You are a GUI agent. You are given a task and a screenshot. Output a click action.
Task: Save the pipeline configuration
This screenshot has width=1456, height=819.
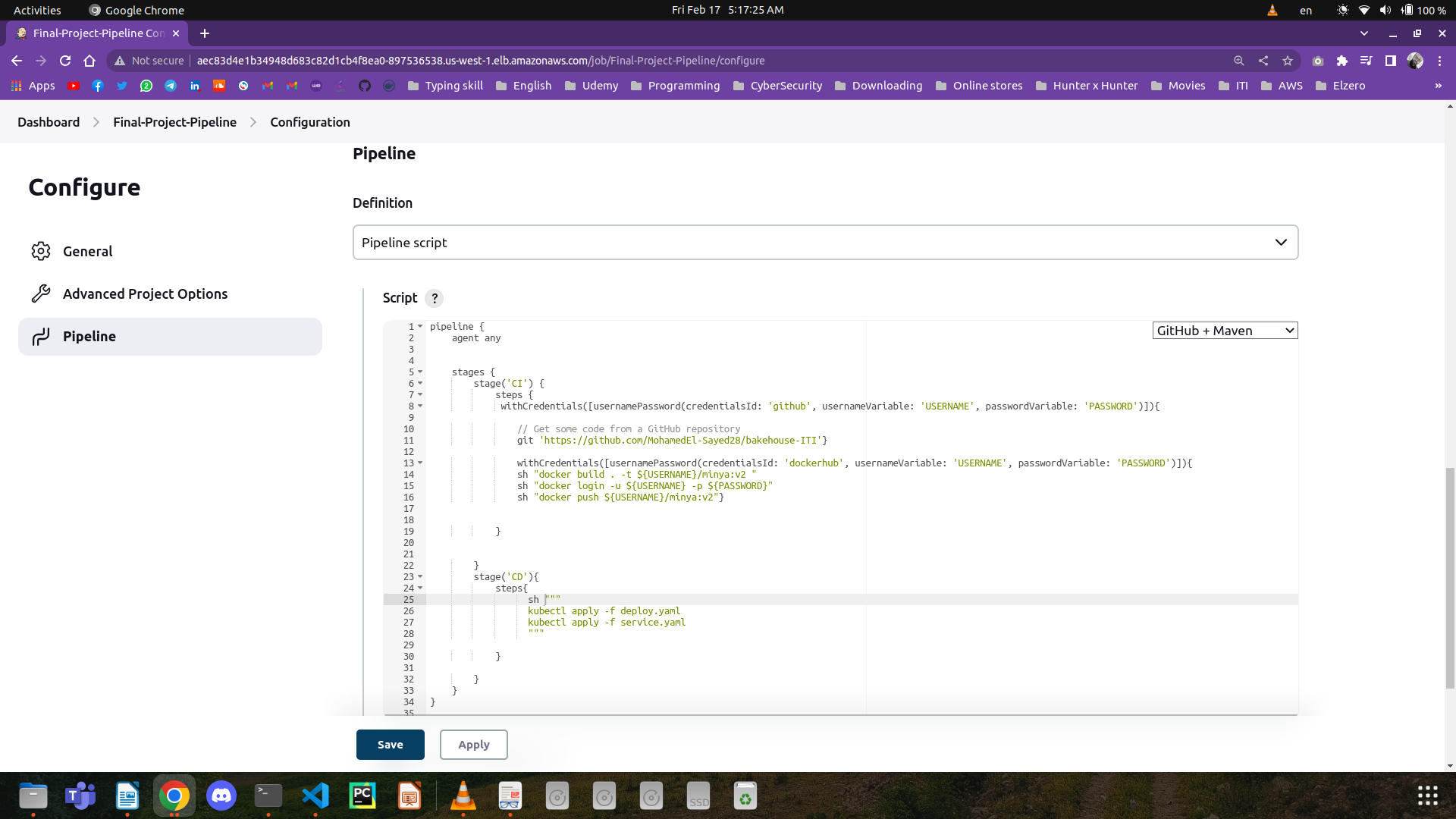[390, 744]
